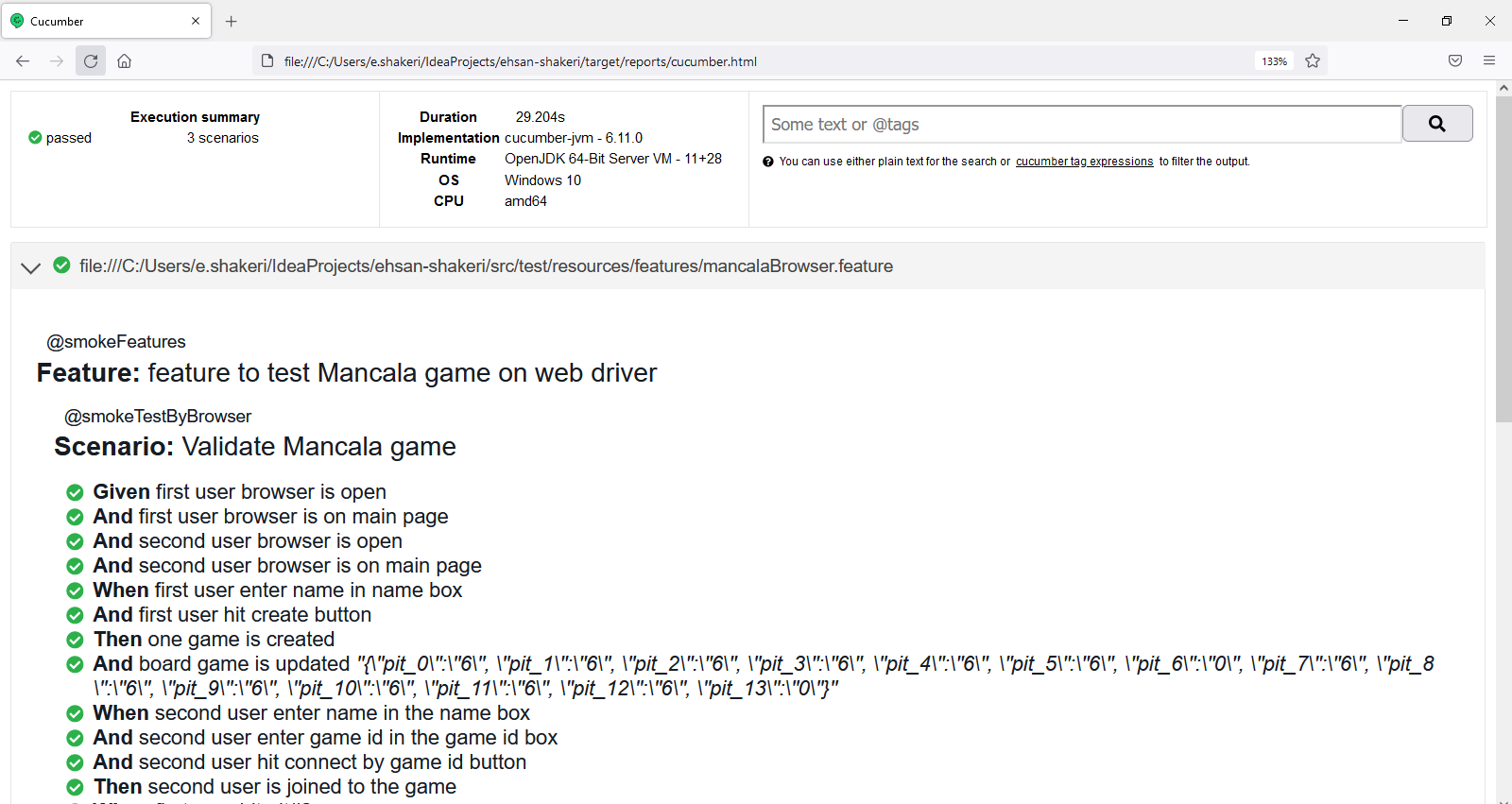The width and height of the screenshot is (1512, 804).
Task: Click the vertical scrollbar thumb
Action: (1503, 258)
